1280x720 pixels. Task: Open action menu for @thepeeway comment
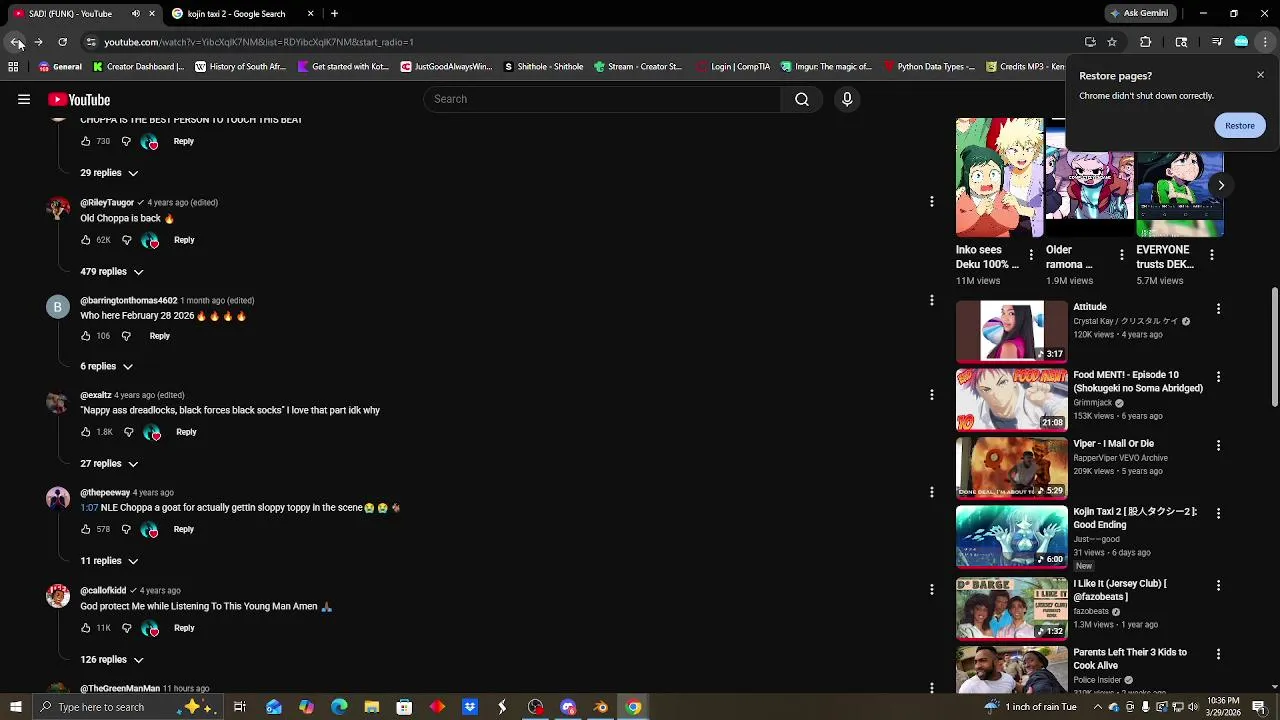(931, 492)
